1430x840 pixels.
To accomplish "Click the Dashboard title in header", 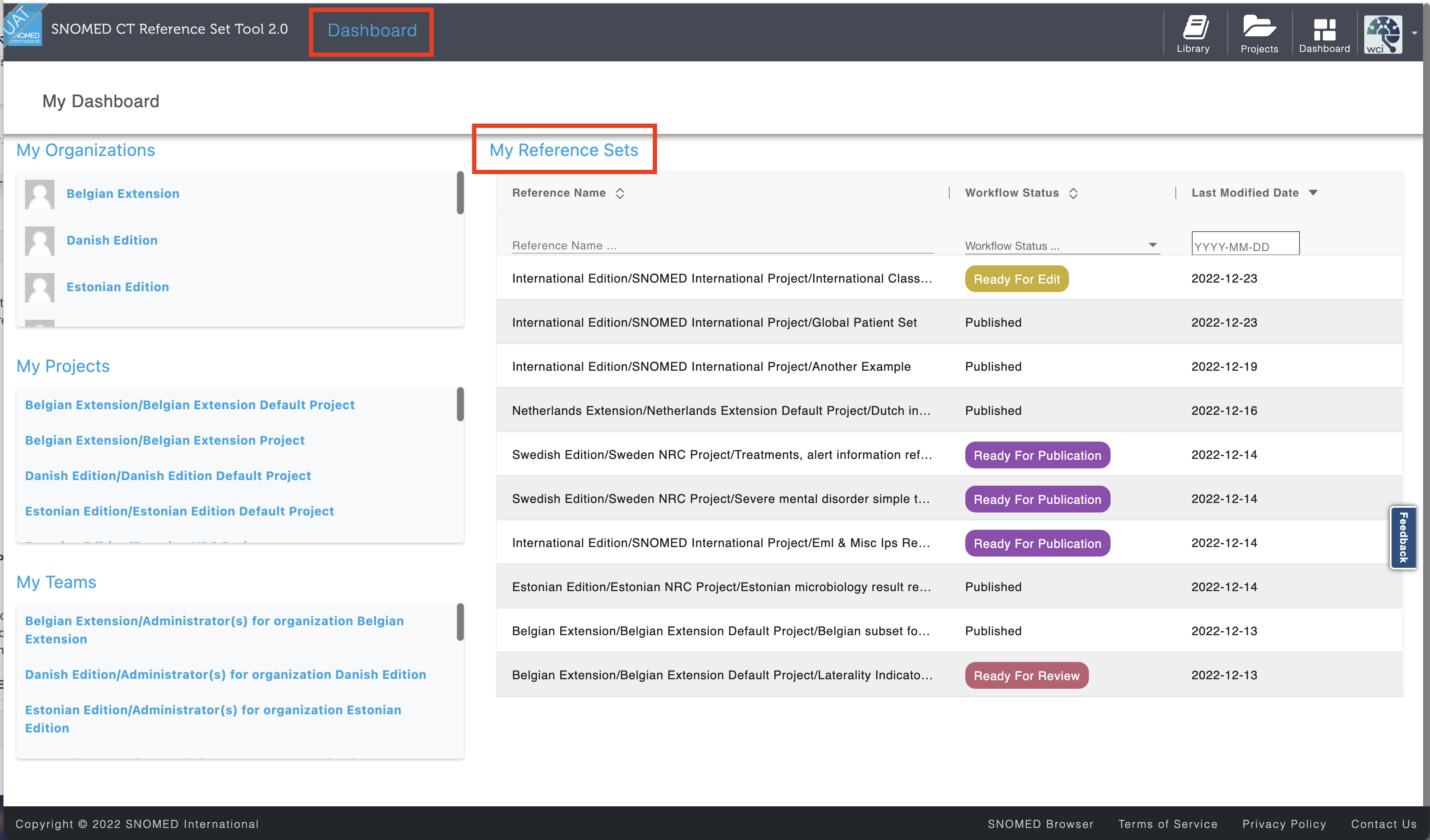I will (x=372, y=30).
